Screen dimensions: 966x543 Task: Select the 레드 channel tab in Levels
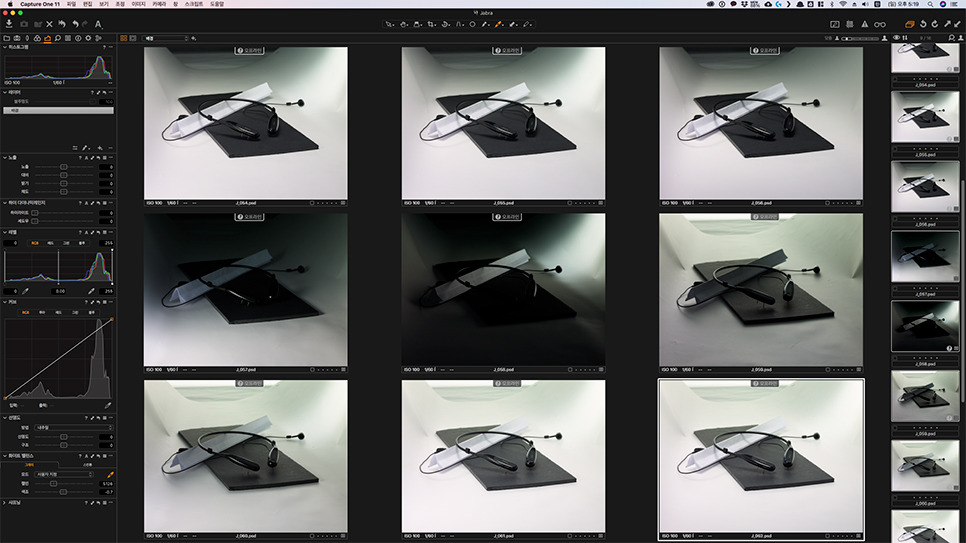pyautogui.click(x=51, y=243)
